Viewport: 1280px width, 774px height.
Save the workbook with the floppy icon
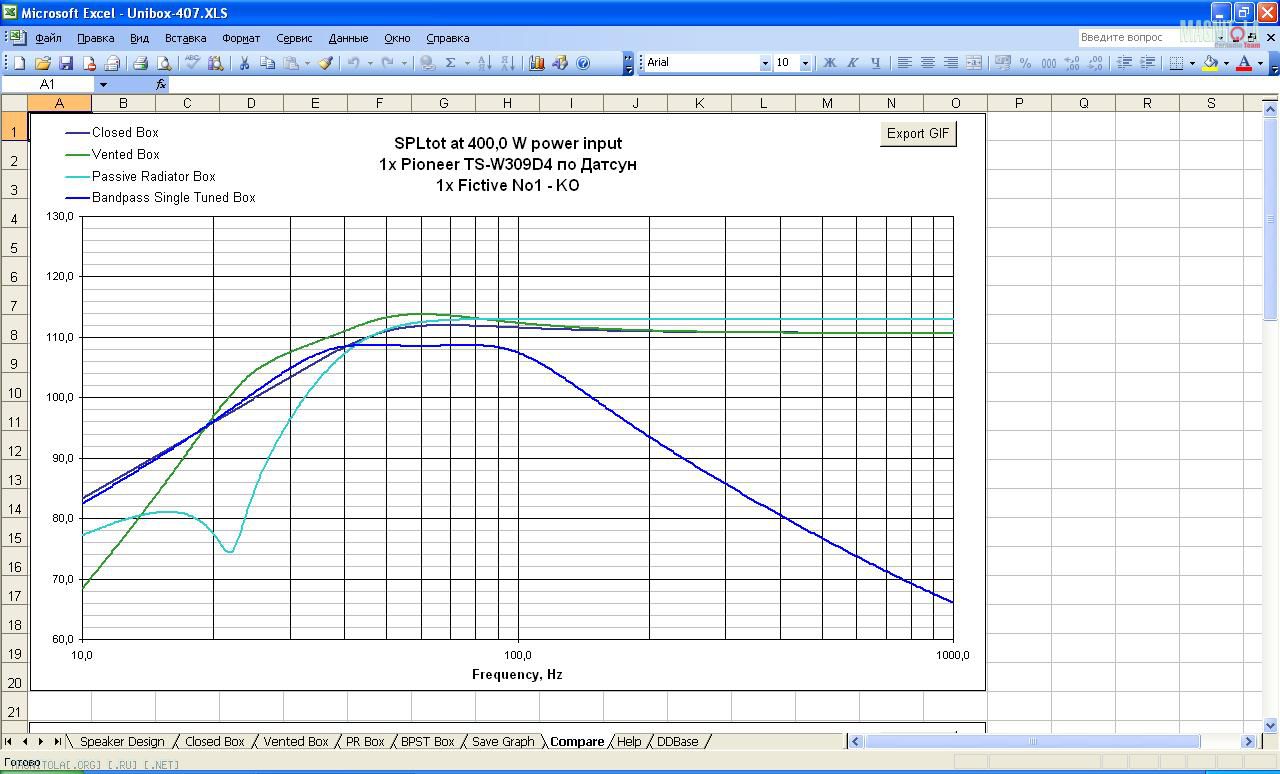coord(66,63)
